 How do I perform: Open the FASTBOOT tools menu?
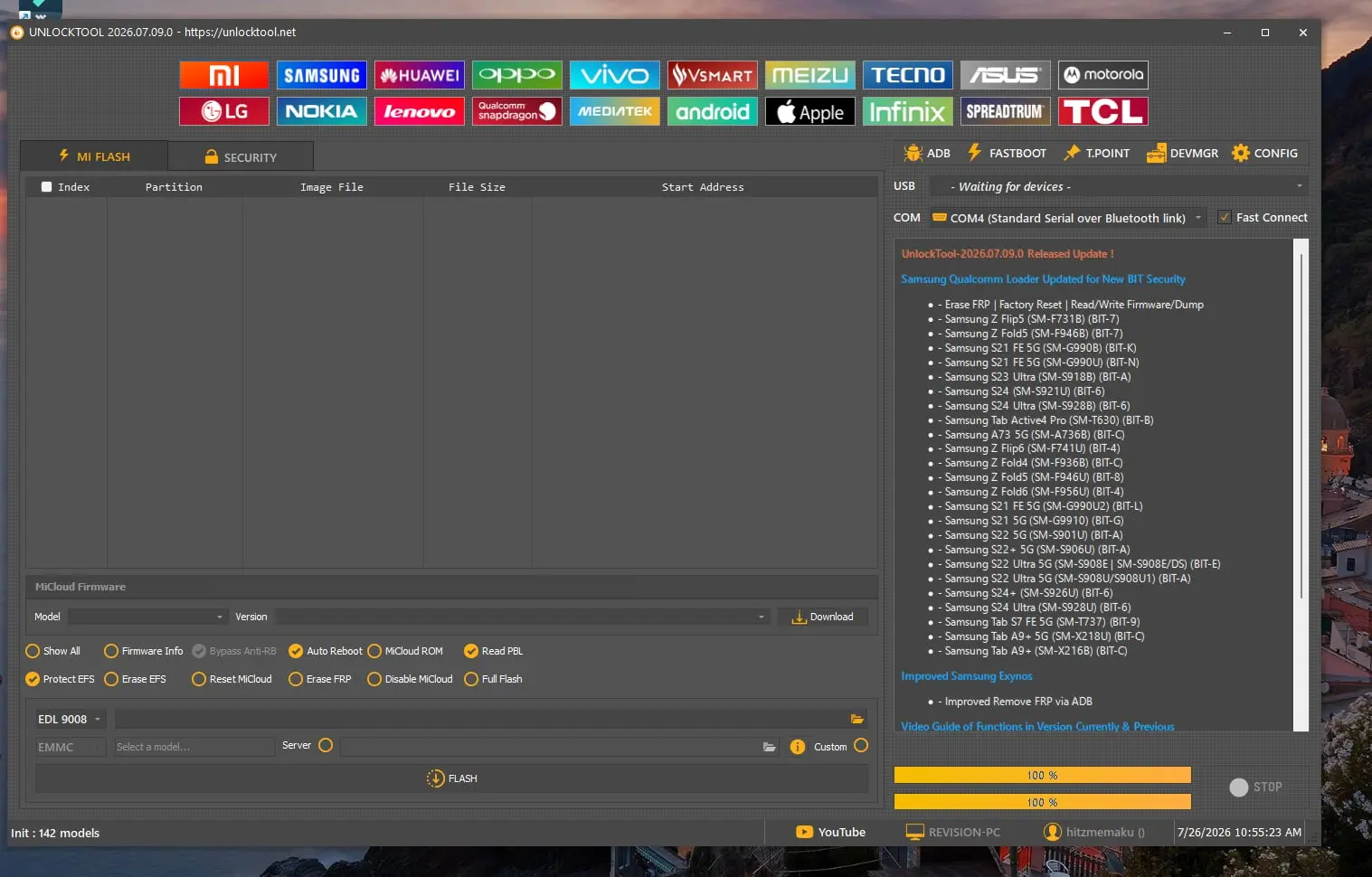point(1007,154)
